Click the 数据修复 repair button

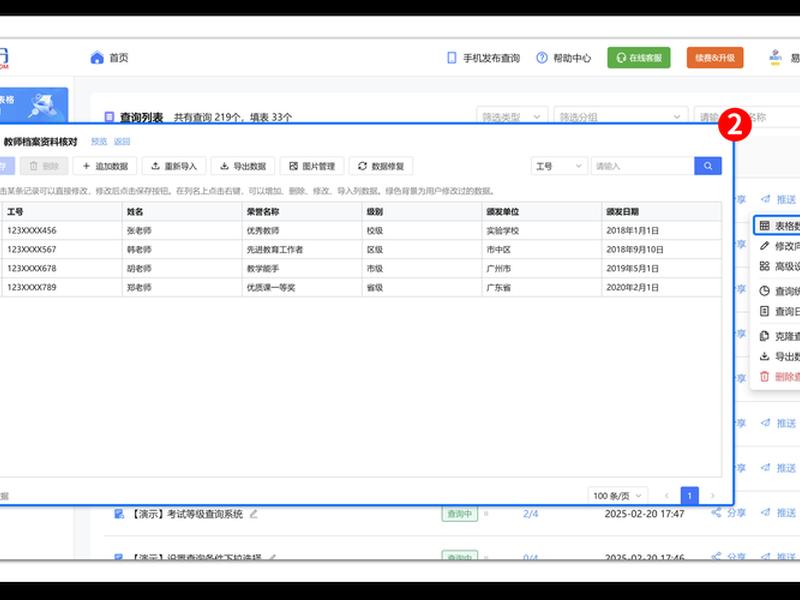coord(381,166)
